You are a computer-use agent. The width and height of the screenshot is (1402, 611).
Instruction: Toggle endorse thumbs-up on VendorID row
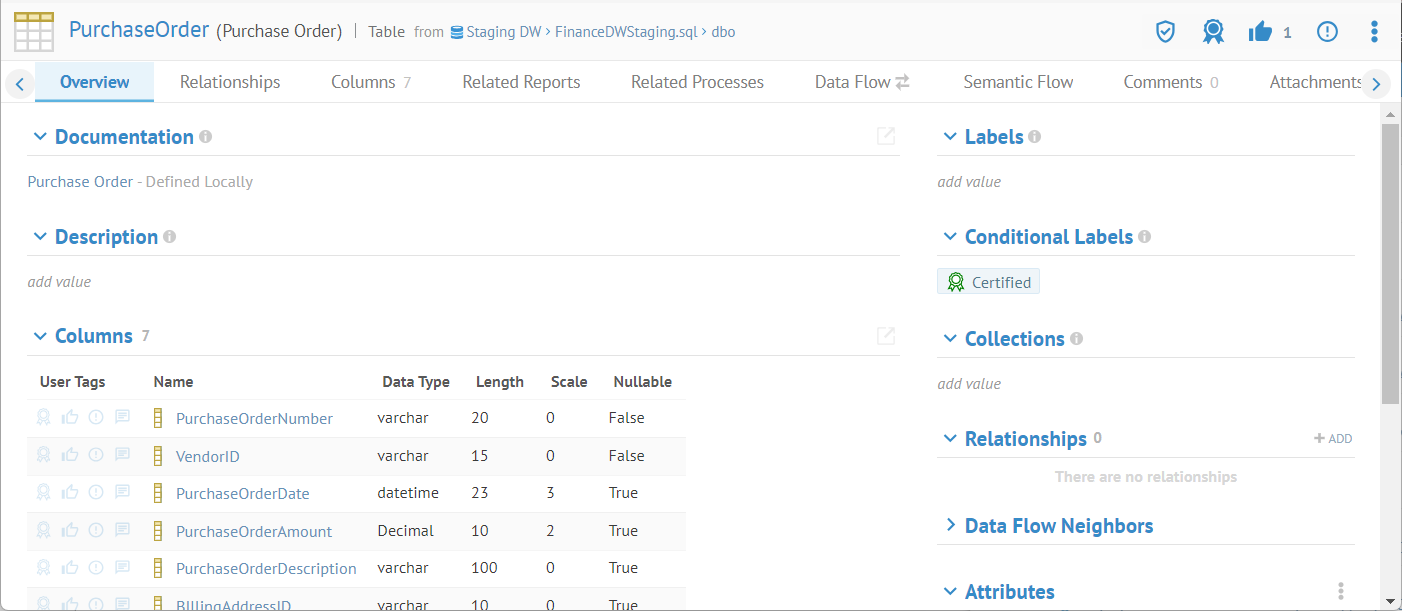click(x=70, y=455)
